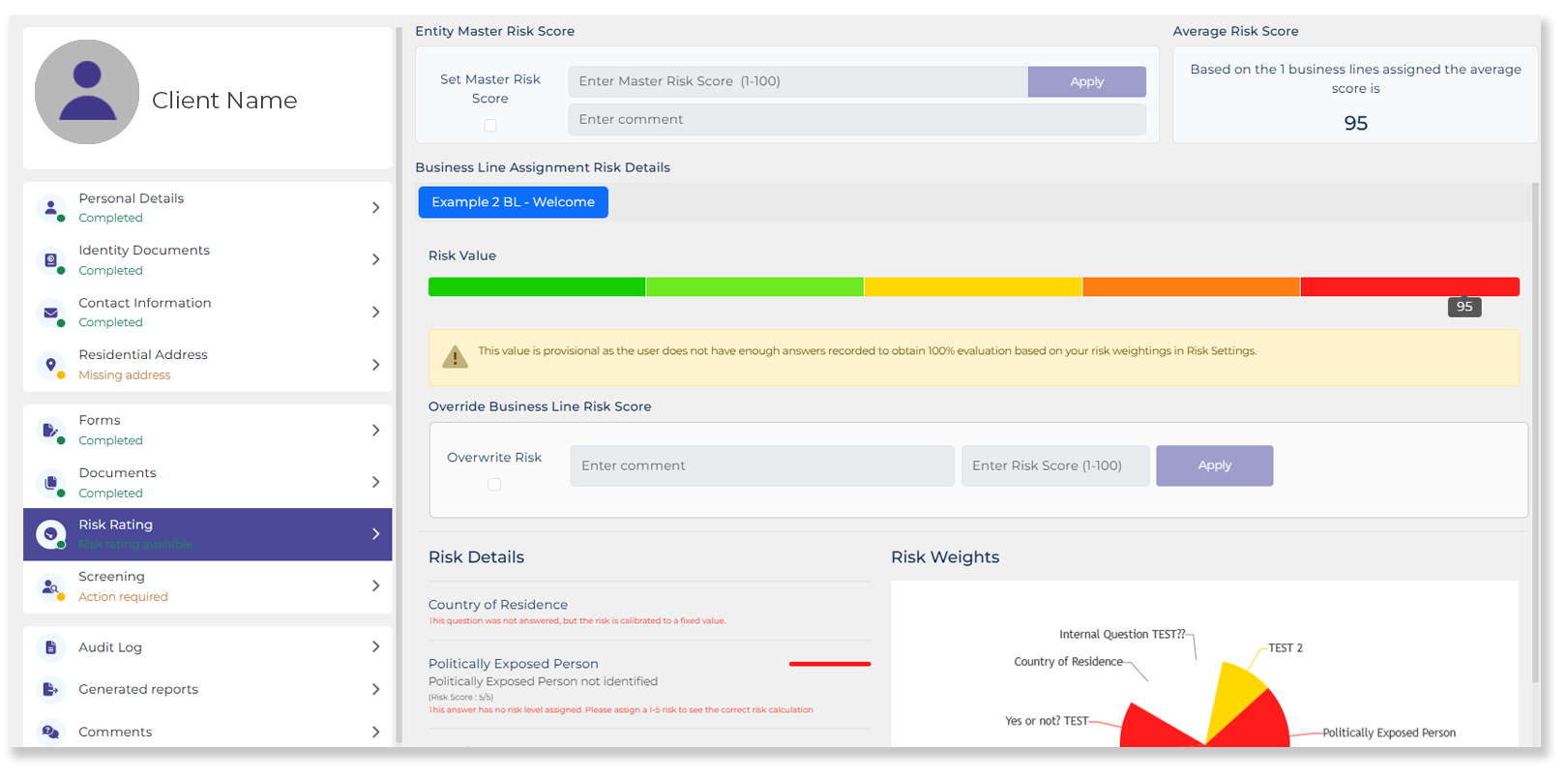Focus the Overwrite Risk comment field
The width and height of the screenshot is (1568, 779).
coord(762,465)
